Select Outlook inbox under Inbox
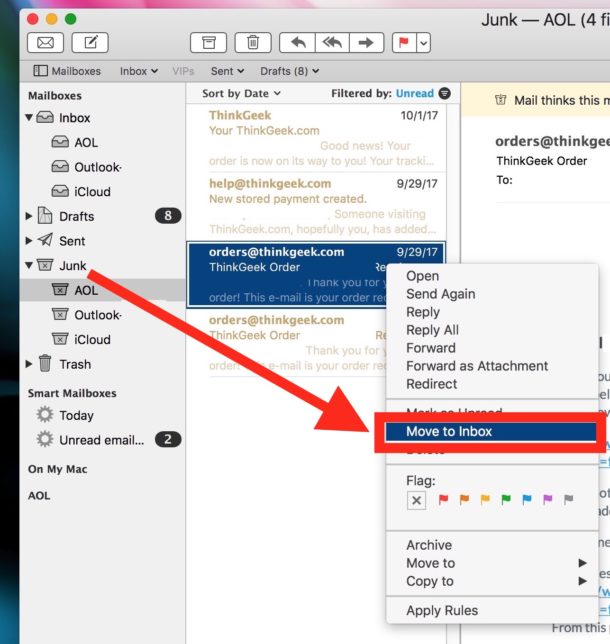 tap(102, 167)
